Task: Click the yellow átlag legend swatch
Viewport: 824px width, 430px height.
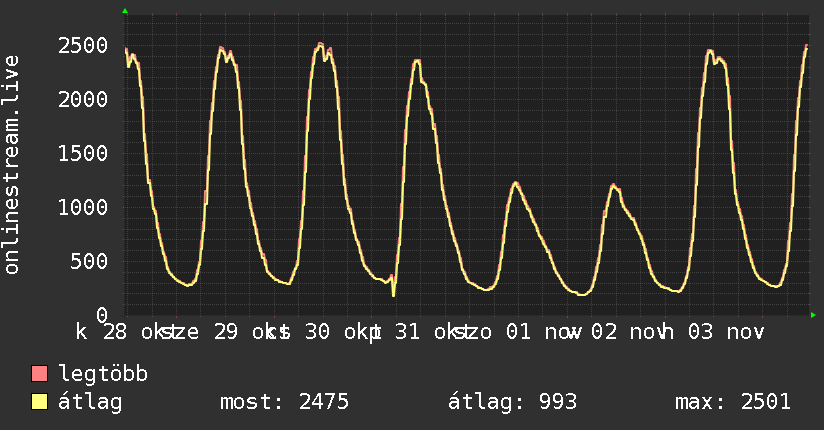Action: (x=39, y=402)
